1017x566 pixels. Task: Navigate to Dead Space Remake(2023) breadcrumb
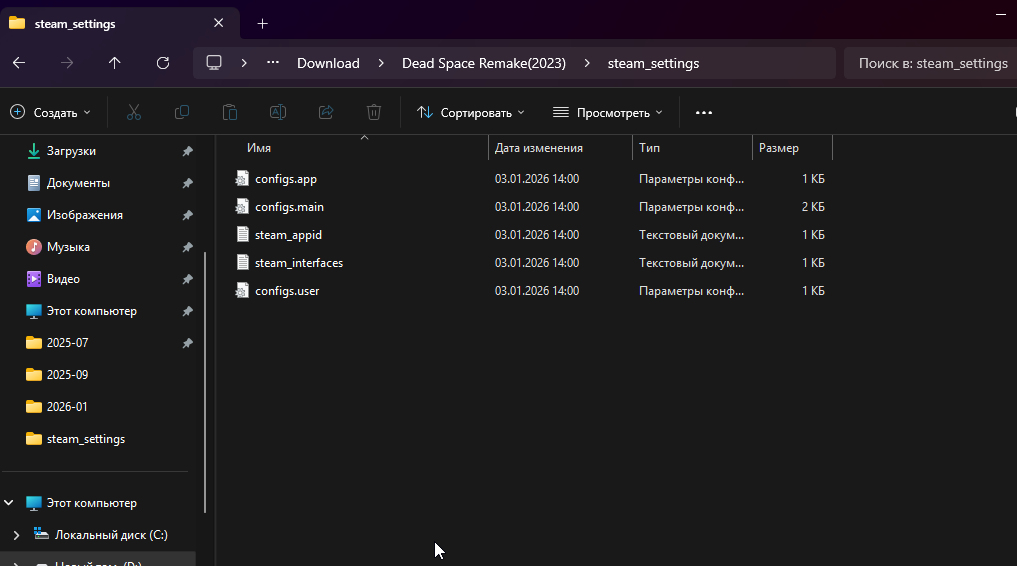point(484,63)
